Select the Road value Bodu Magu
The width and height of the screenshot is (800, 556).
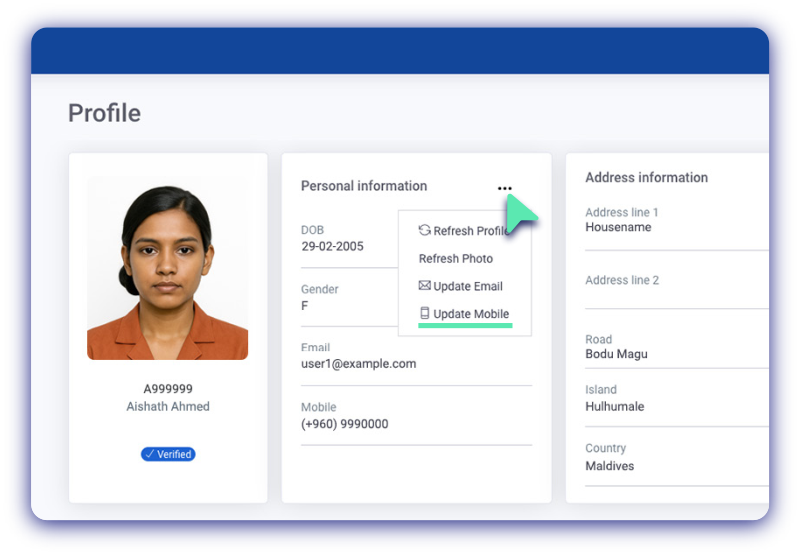pos(616,354)
